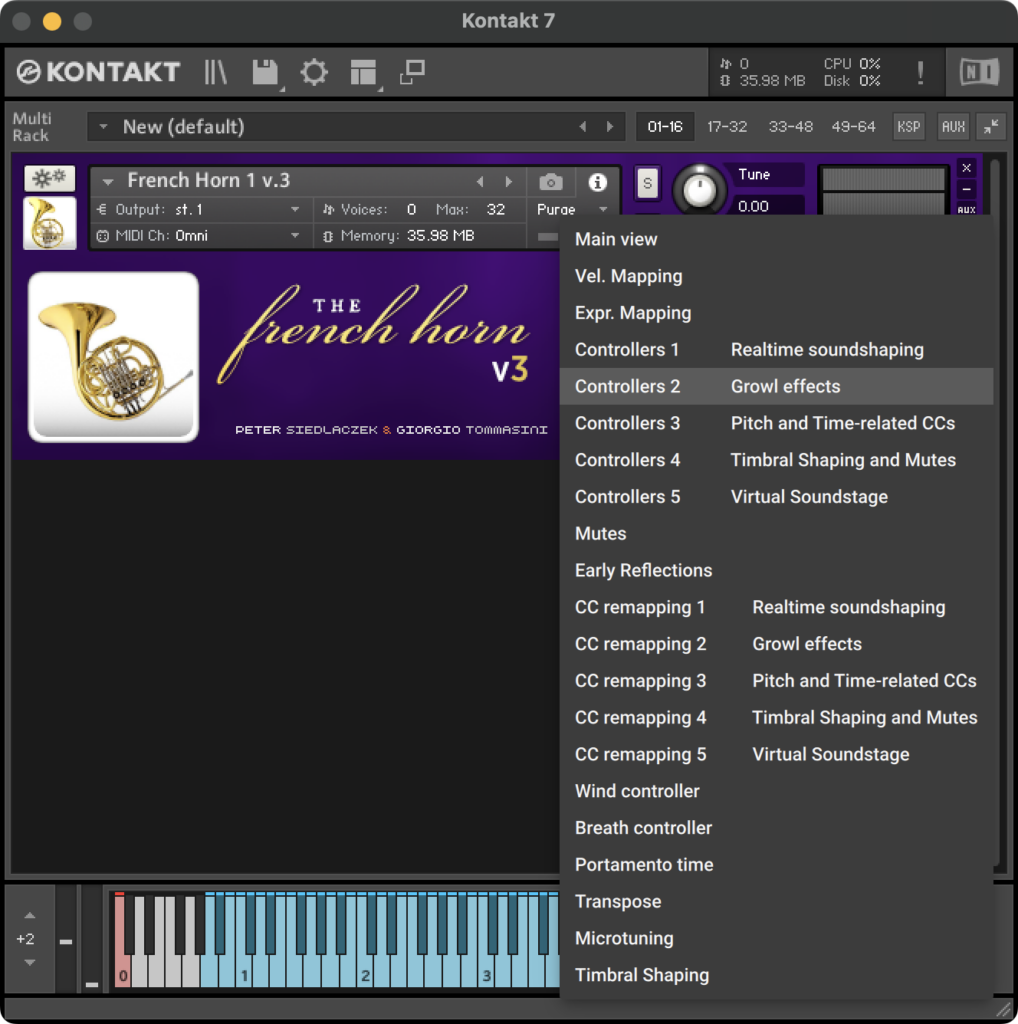Choose Vel. Mapping menu item
1018x1024 pixels.
point(776,276)
